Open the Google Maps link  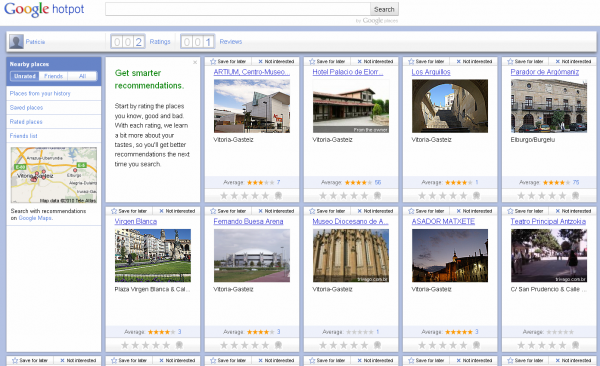point(36,218)
